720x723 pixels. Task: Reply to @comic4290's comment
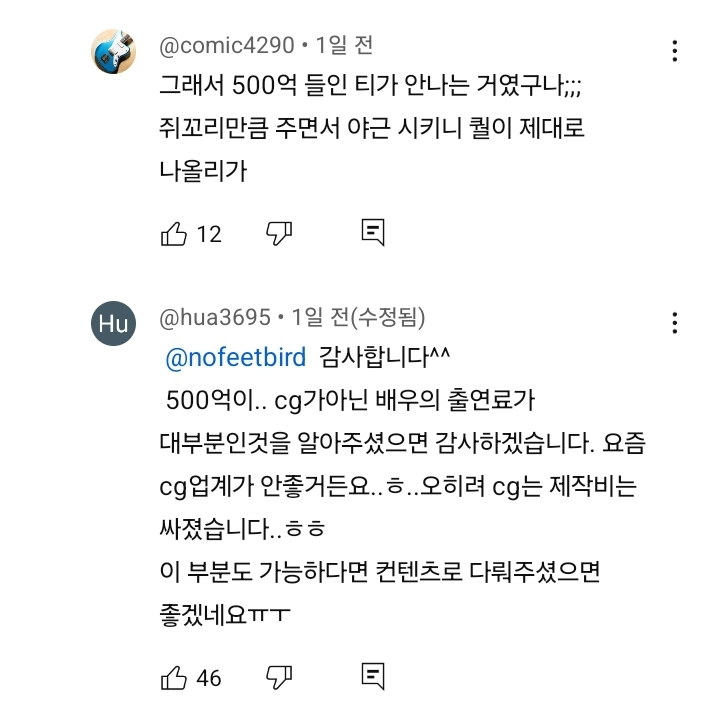pyautogui.click(x=373, y=233)
